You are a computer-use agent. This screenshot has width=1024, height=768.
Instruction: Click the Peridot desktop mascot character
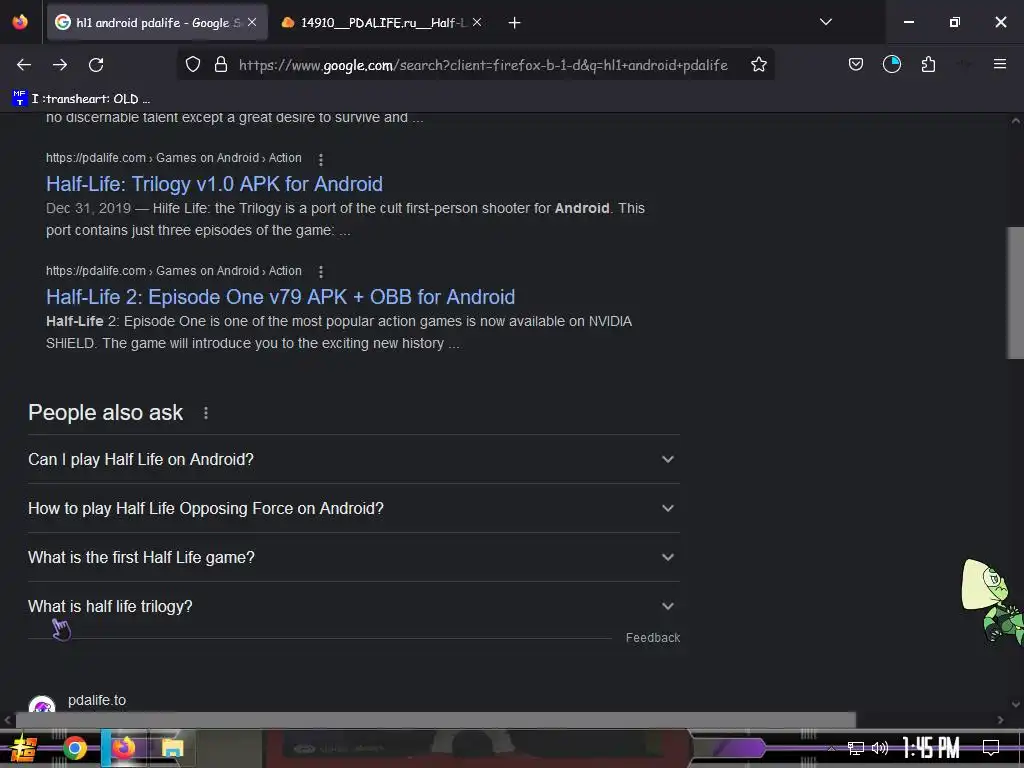click(992, 602)
